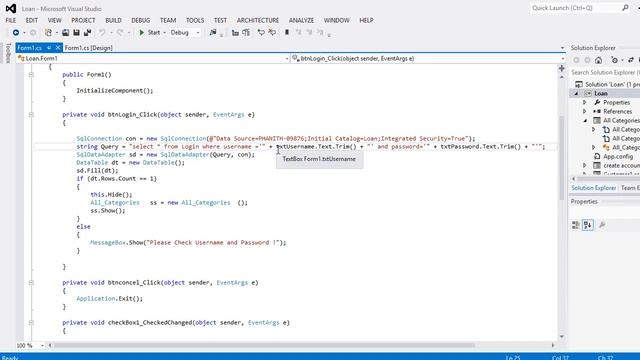This screenshot has height=360, width=640.
Task: Expand the References node
Action: (x=584, y=111)
